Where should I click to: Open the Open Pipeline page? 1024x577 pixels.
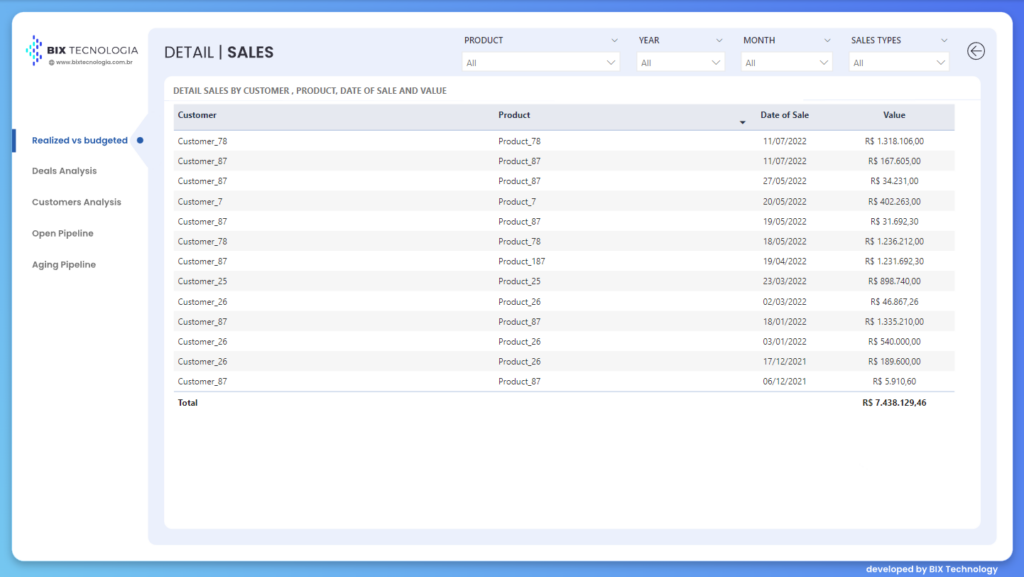[62, 233]
